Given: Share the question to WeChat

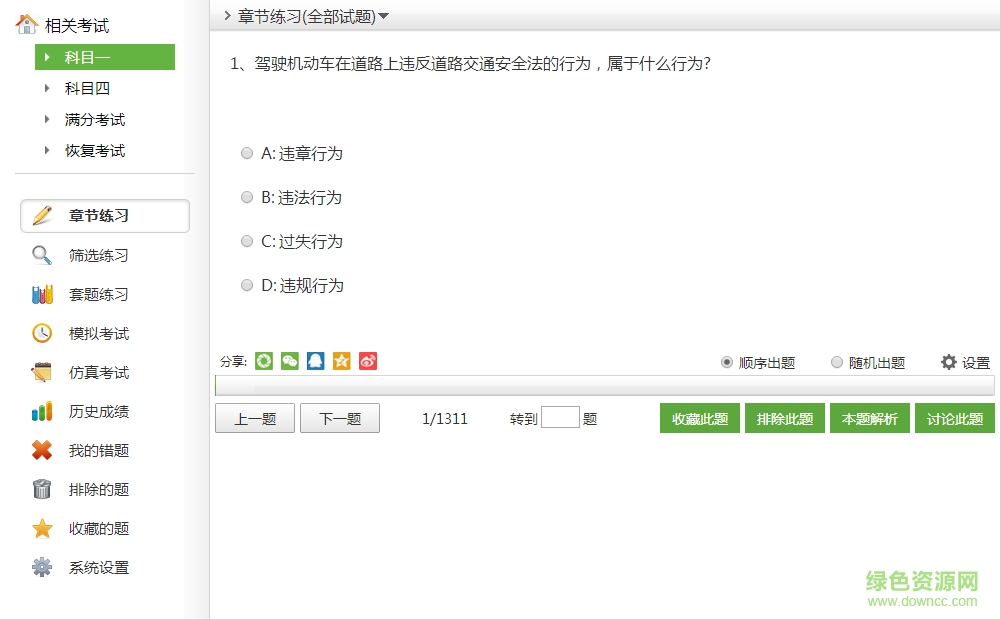Looking at the screenshot, I should (x=289, y=361).
